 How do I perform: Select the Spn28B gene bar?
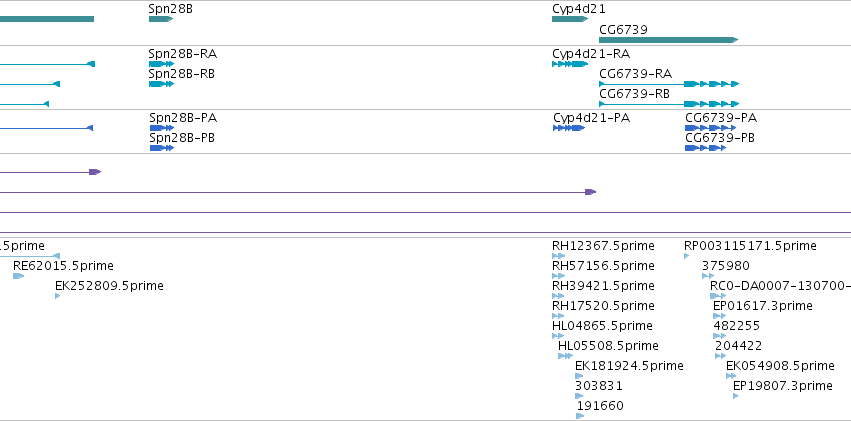click(x=161, y=19)
